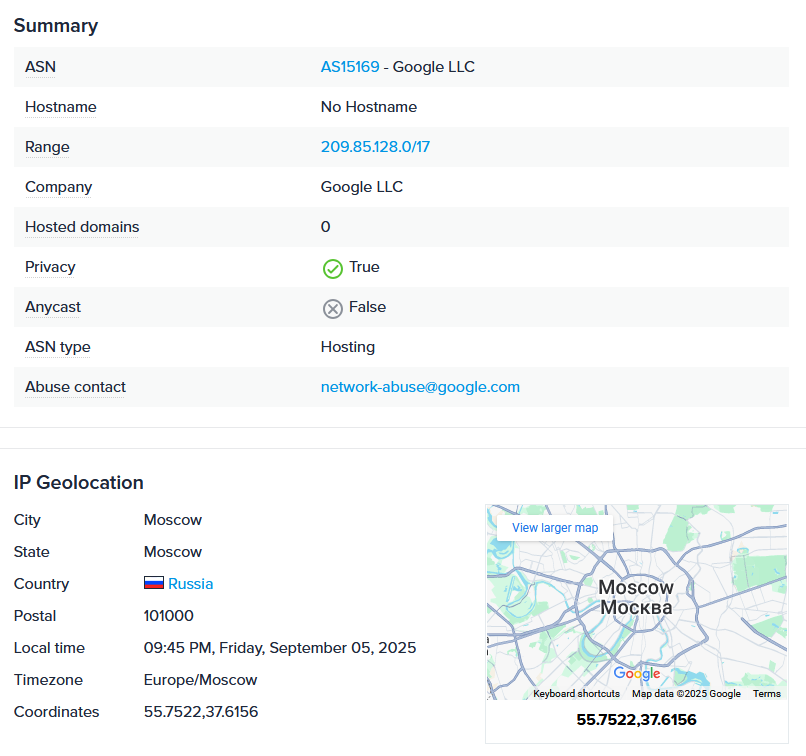Open Keyboard shortcuts on the map
806x756 pixels.
tap(576, 694)
